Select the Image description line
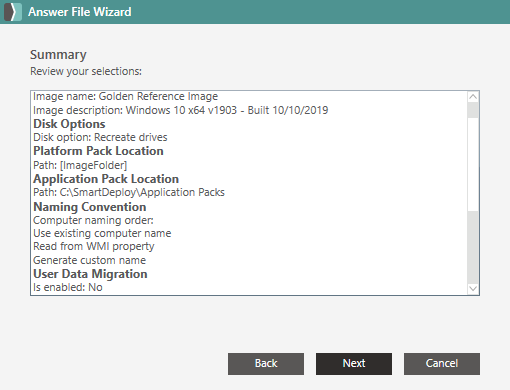The height and width of the screenshot is (390, 510). 181,110
